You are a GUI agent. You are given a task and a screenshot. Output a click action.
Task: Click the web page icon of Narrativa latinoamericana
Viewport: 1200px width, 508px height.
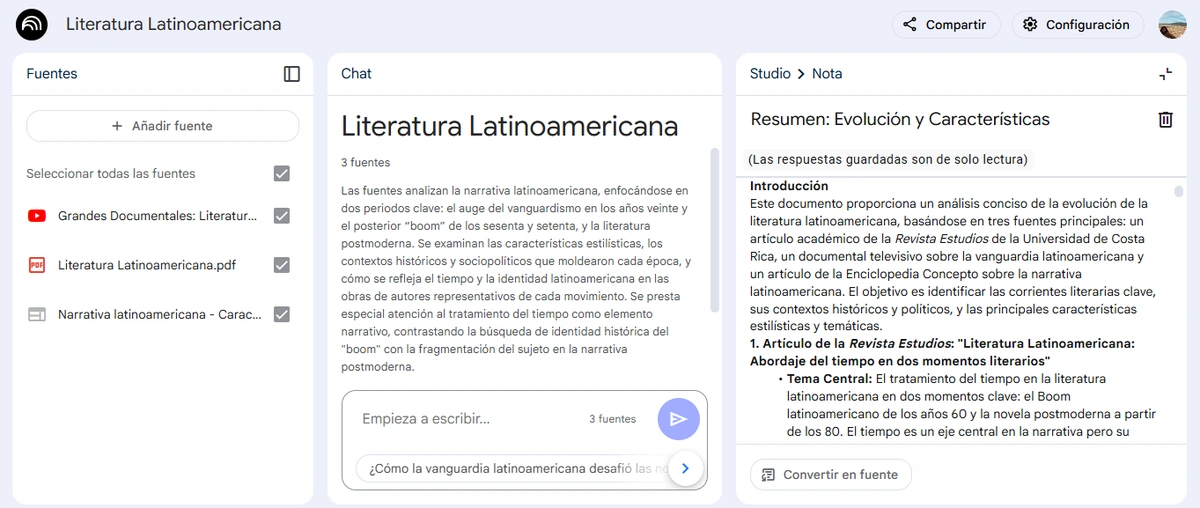tap(37, 314)
